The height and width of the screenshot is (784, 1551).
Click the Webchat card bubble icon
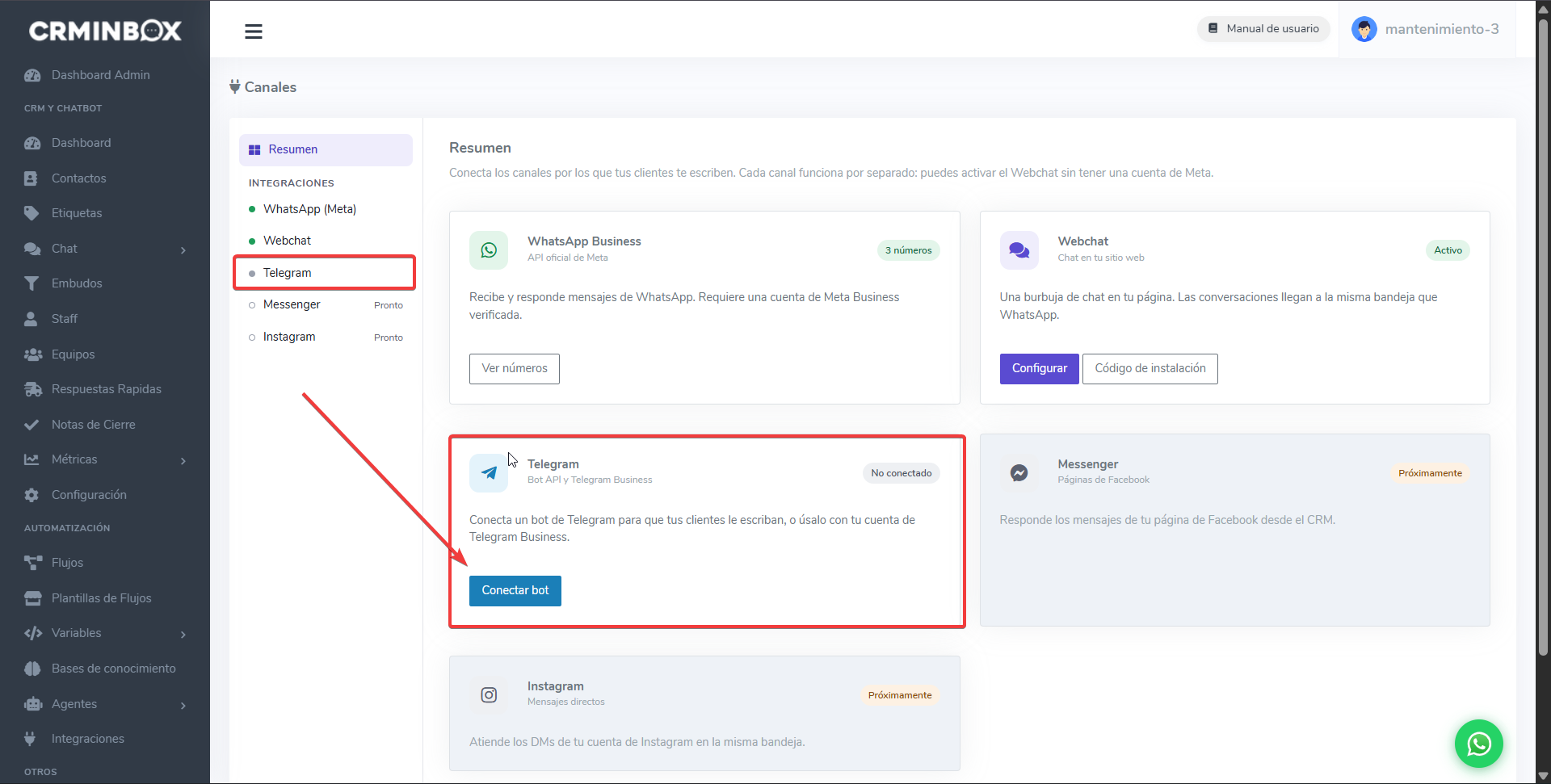click(x=1019, y=250)
